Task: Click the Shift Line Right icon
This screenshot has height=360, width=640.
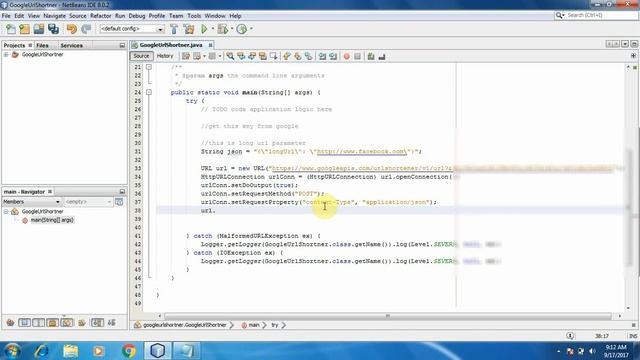Action: click(x=333, y=56)
